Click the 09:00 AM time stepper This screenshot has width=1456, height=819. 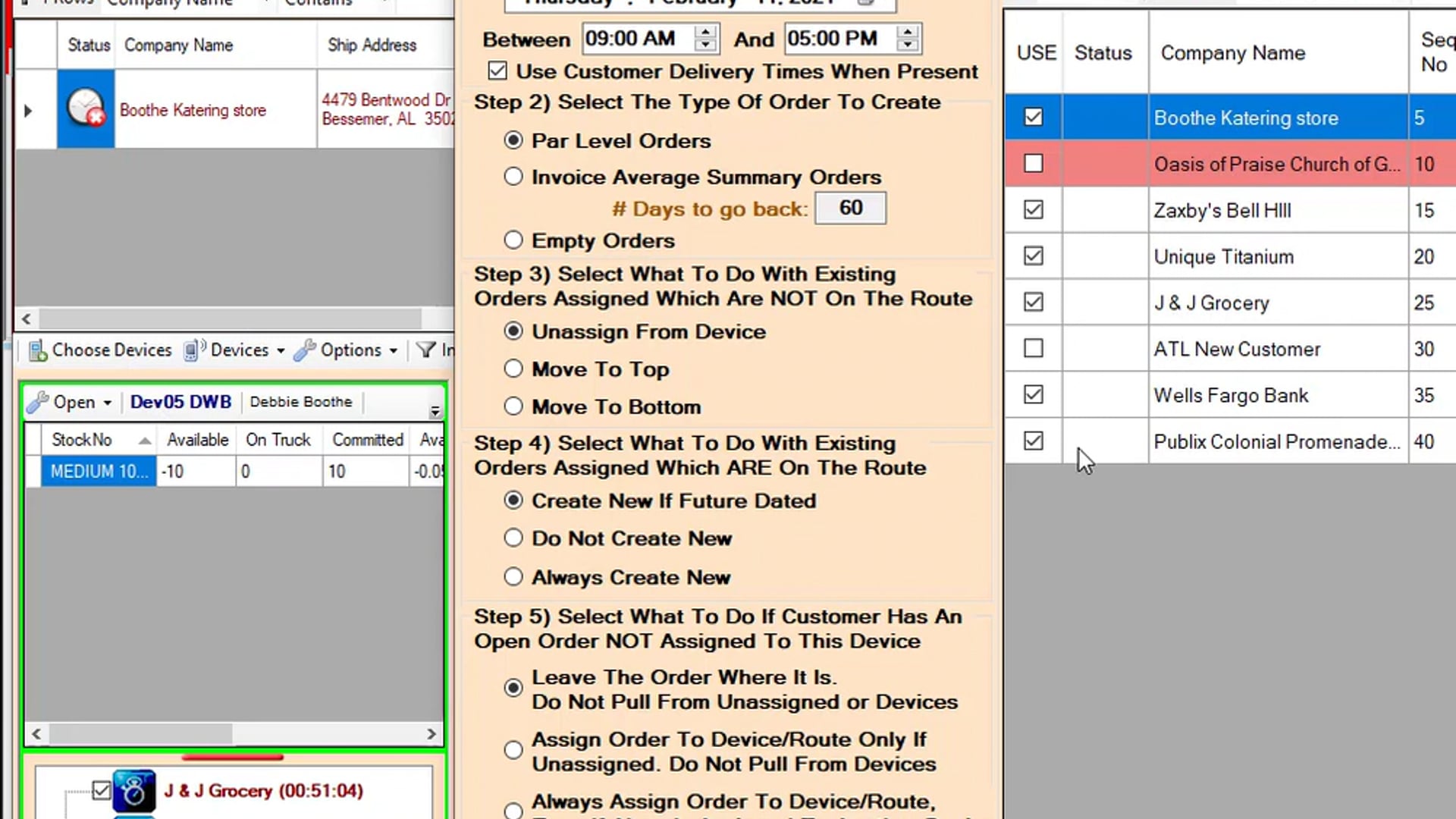(705, 38)
